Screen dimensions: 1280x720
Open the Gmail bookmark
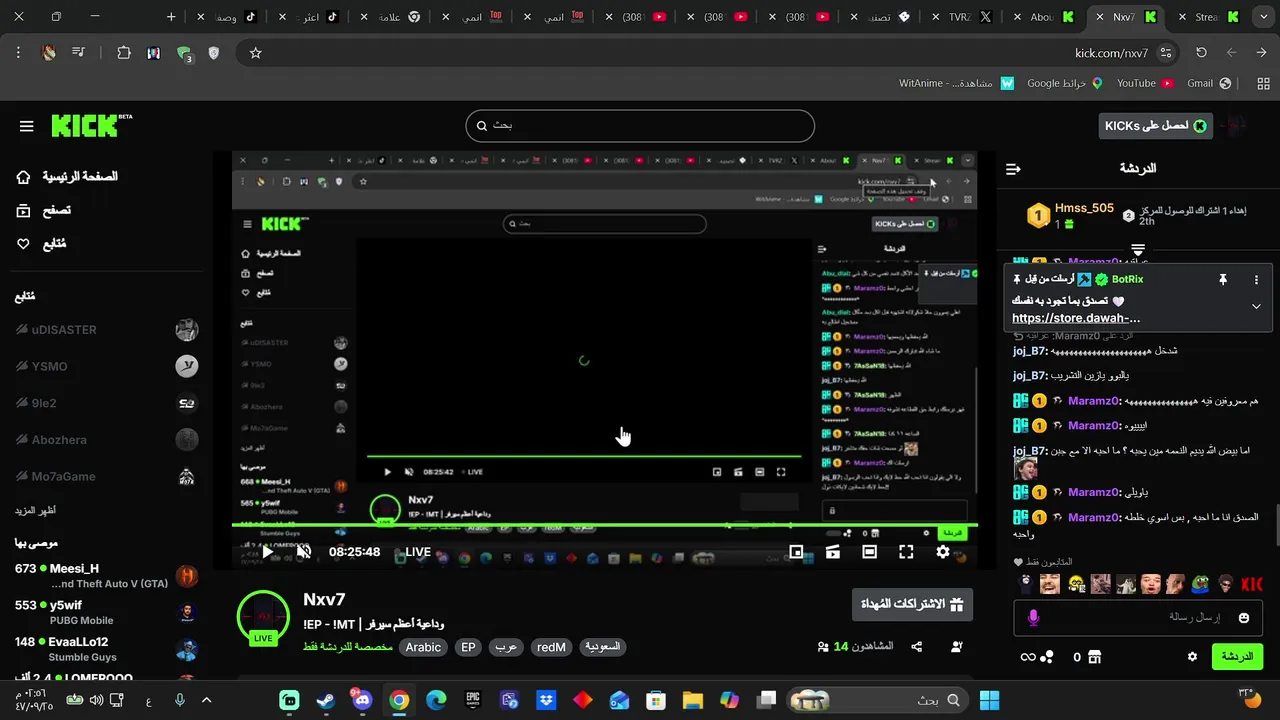1208,83
